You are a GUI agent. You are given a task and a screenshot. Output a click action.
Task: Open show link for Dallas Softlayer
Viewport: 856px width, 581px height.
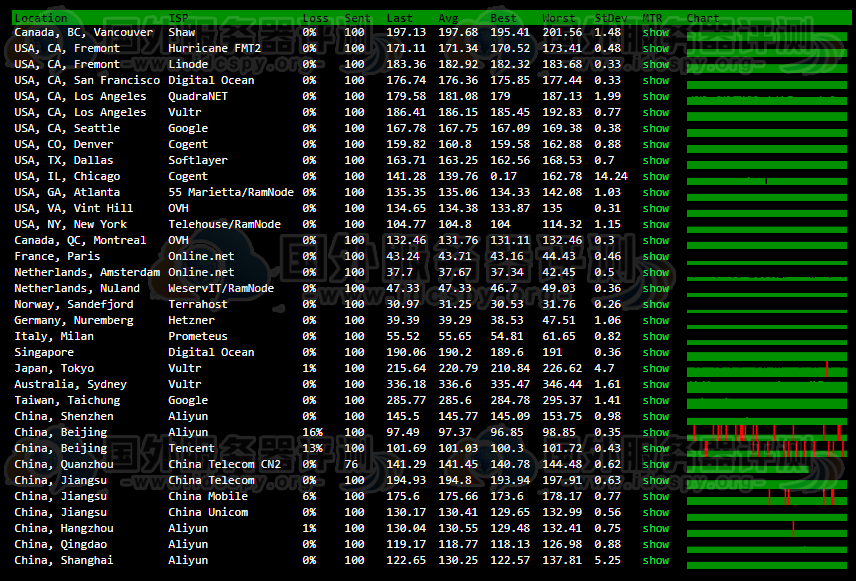pos(656,160)
